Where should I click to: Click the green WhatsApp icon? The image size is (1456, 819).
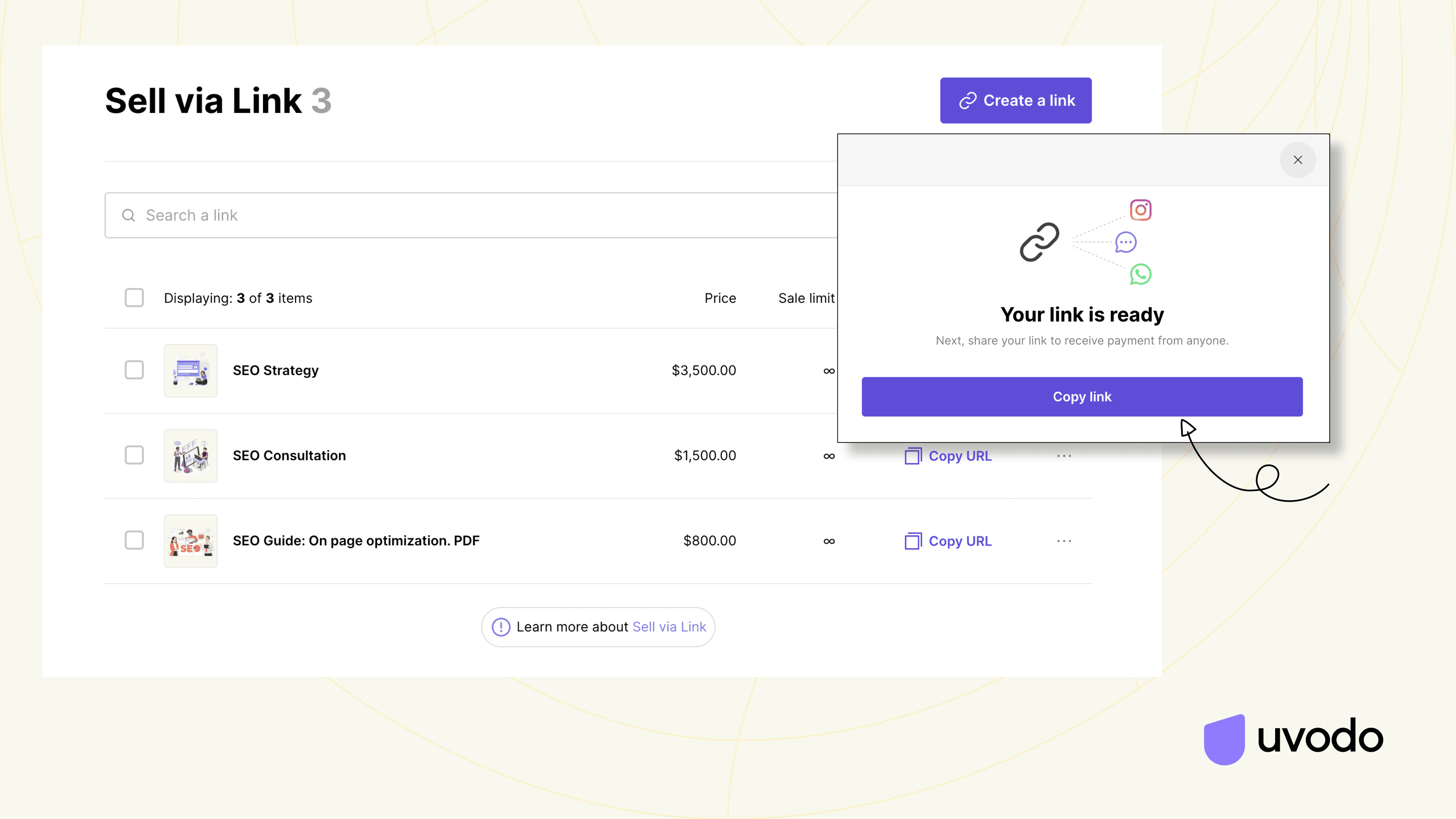1140,275
